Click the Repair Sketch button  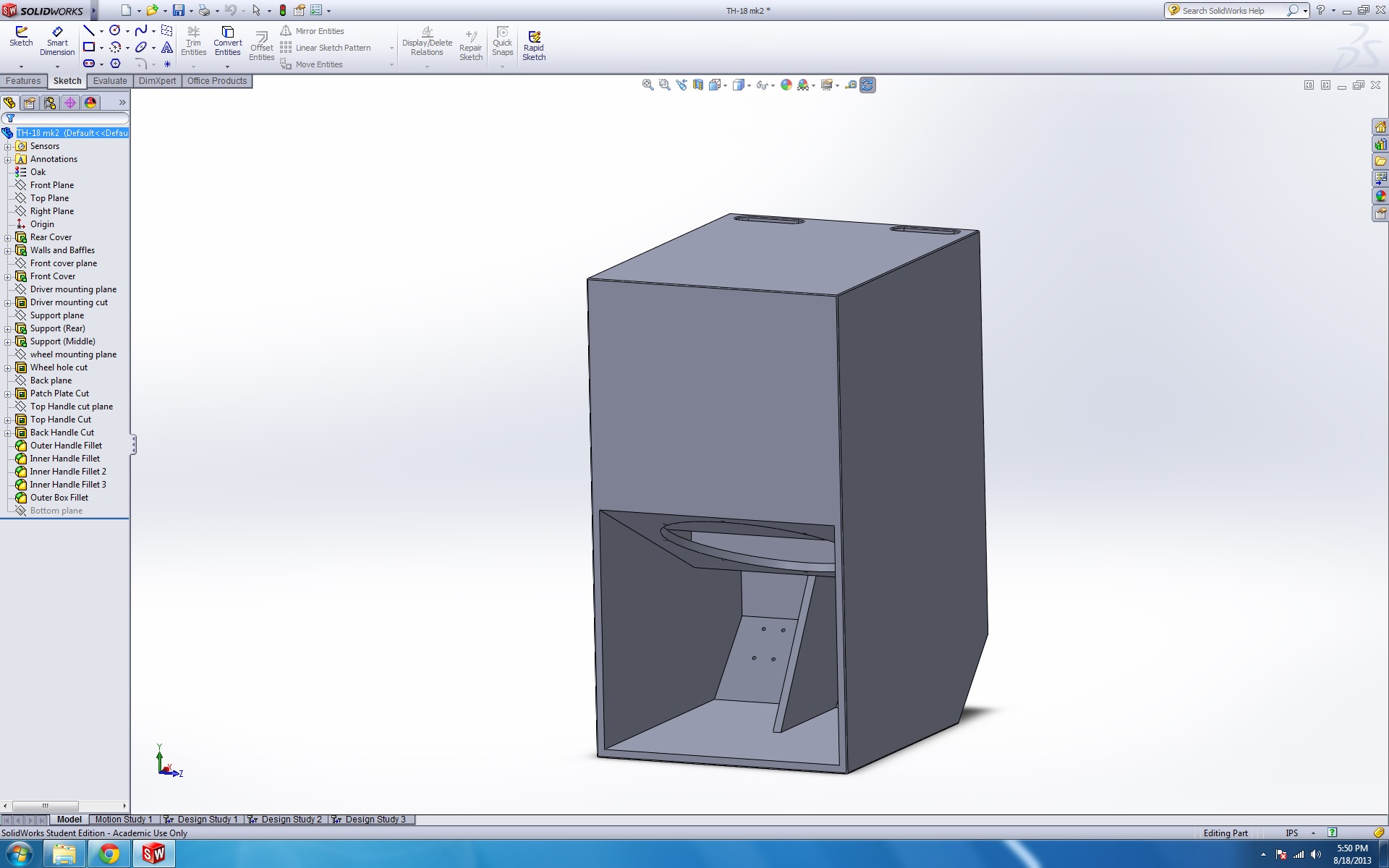(471, 46)
